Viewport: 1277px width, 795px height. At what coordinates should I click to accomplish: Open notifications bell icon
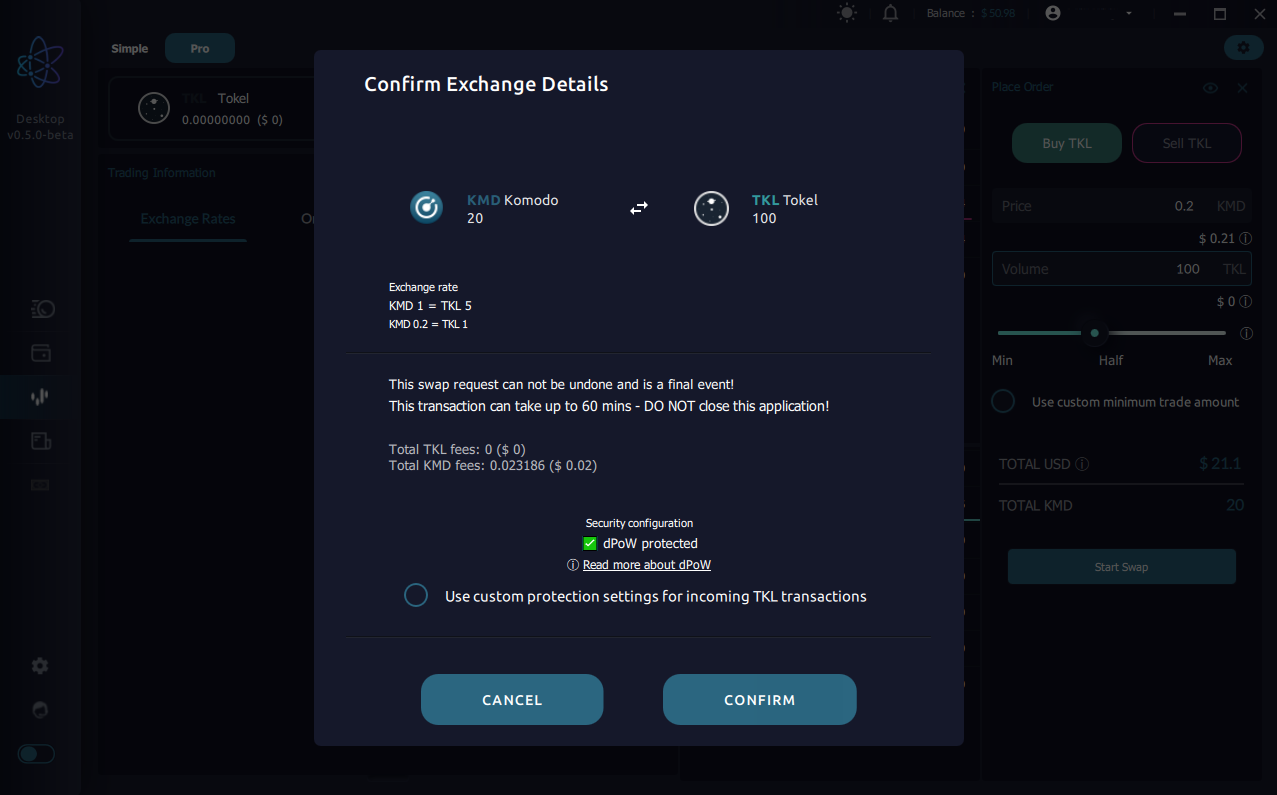[x=891, y=13]
